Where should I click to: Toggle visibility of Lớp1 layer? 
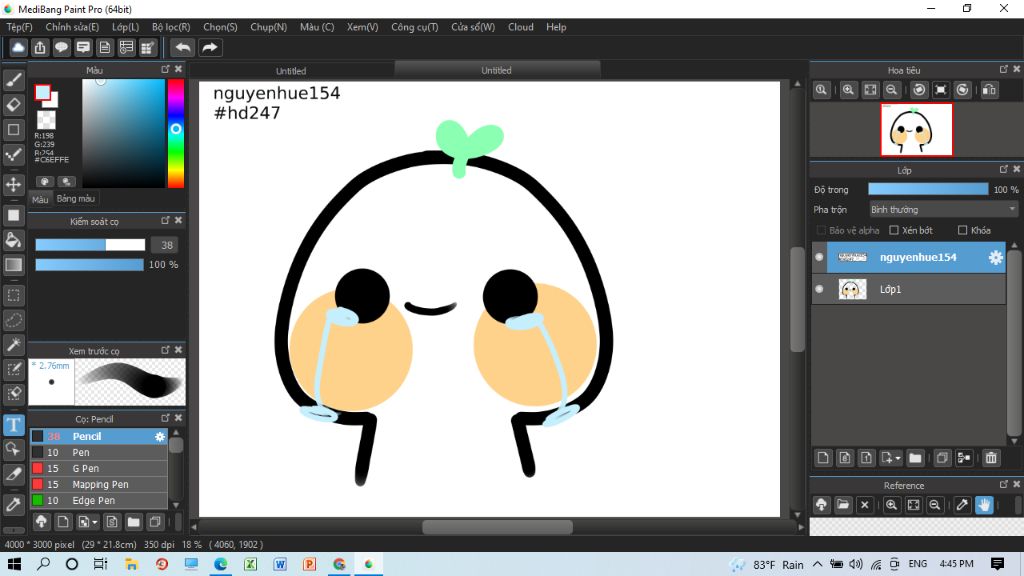[820, 289]
